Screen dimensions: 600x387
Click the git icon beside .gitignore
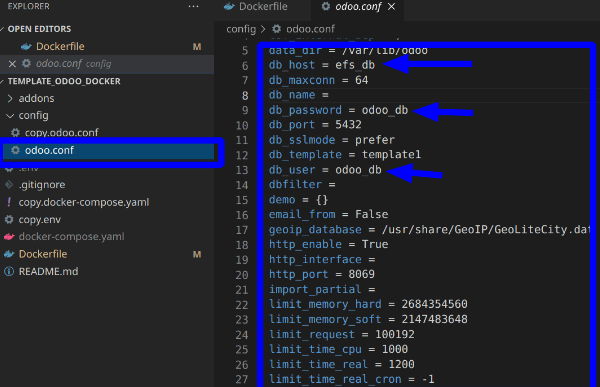pos(9,185)
